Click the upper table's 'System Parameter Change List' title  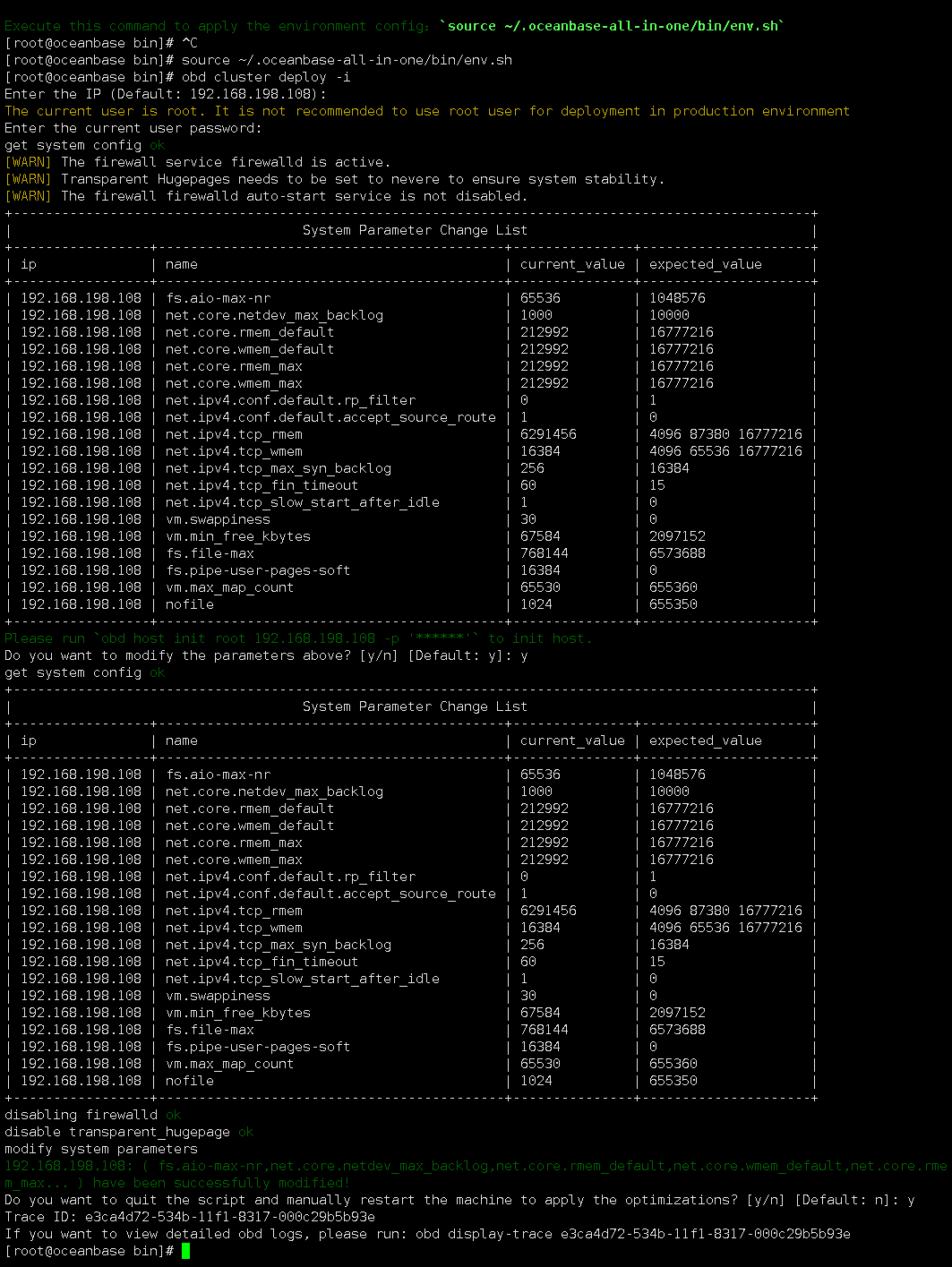click(415, 230)
